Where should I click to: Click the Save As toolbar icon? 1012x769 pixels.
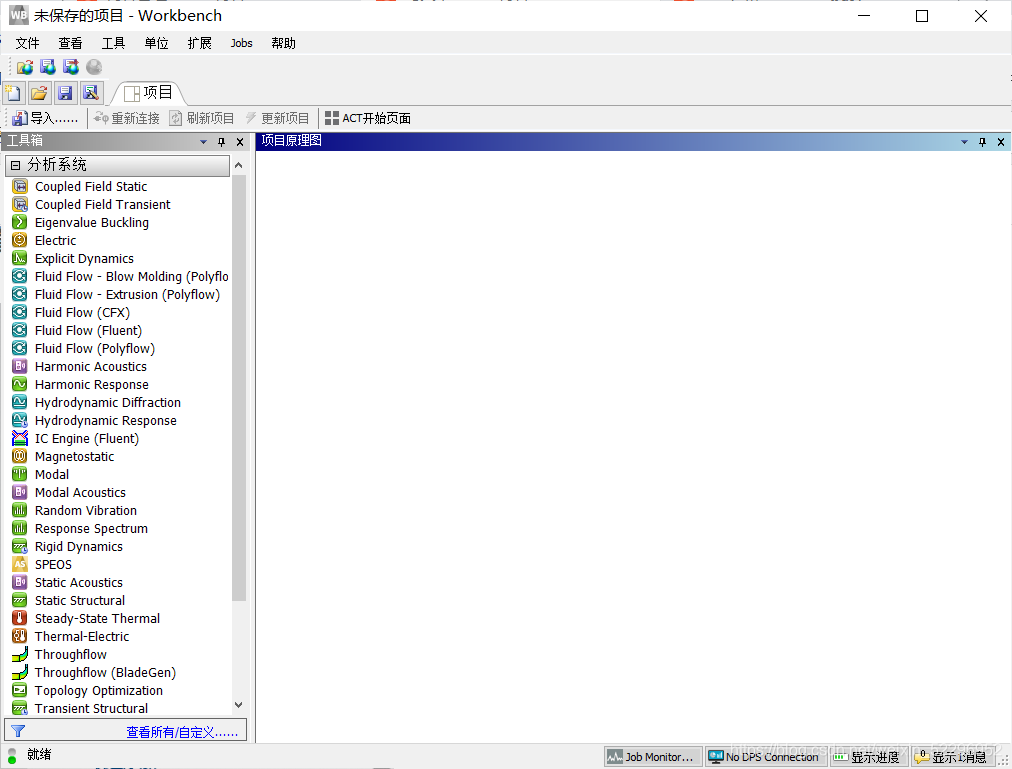(91, 93)
